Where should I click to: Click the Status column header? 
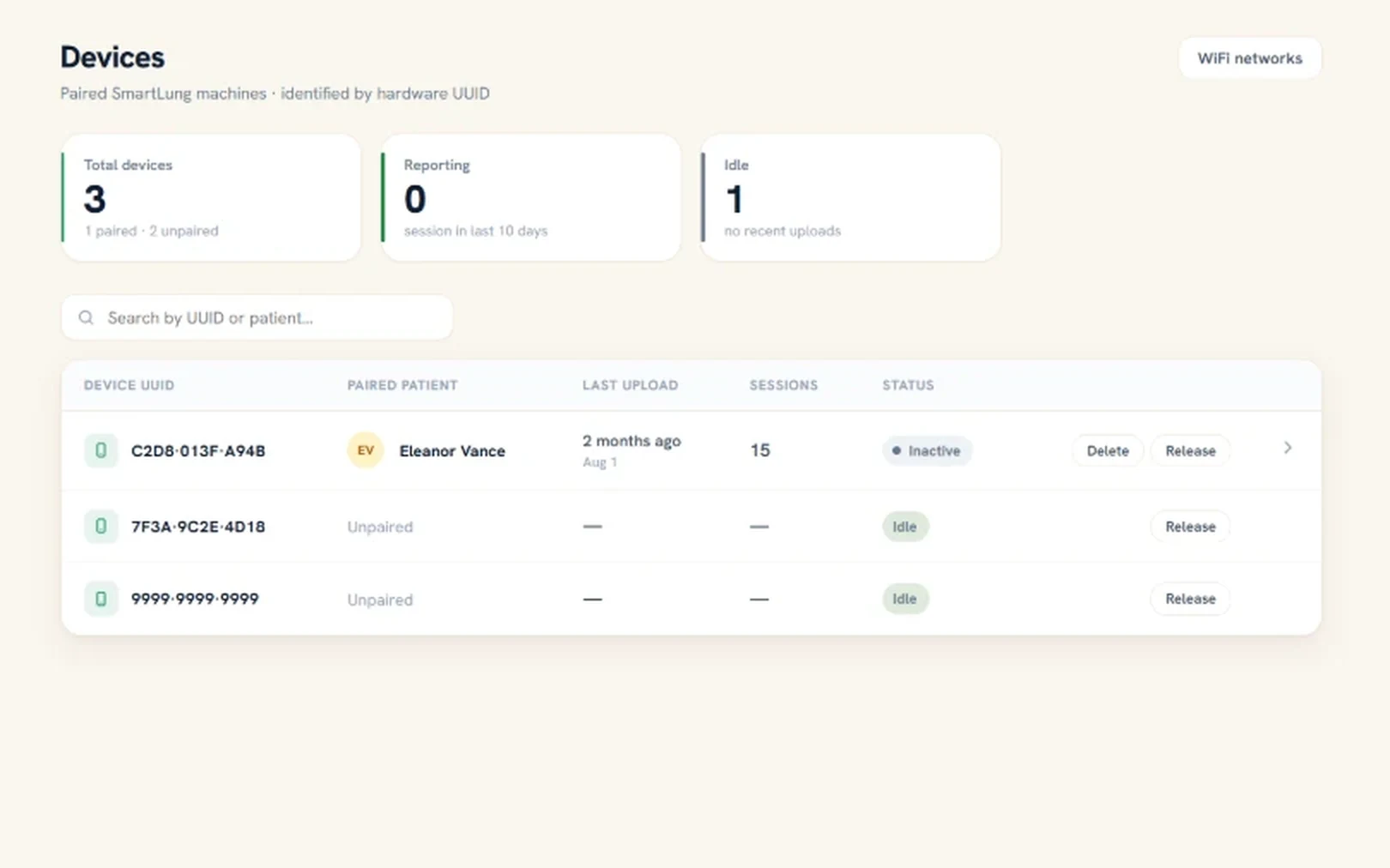[x=908, y=385]
